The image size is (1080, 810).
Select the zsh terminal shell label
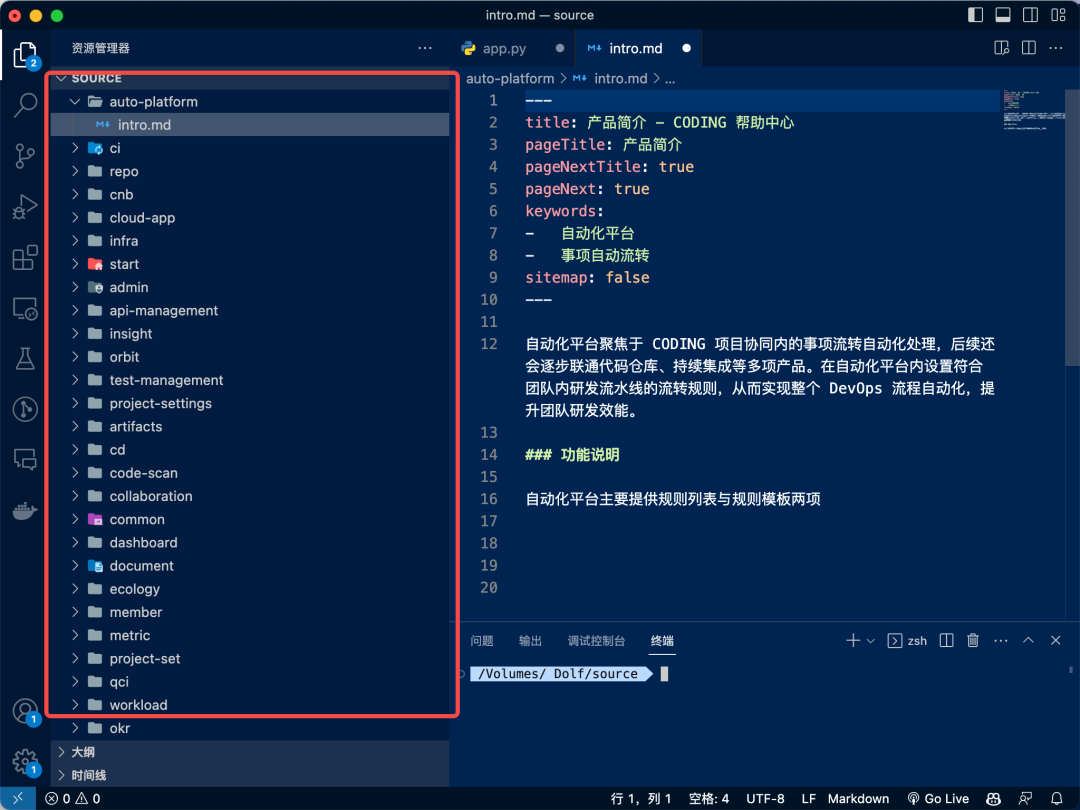tap(917, 641)
